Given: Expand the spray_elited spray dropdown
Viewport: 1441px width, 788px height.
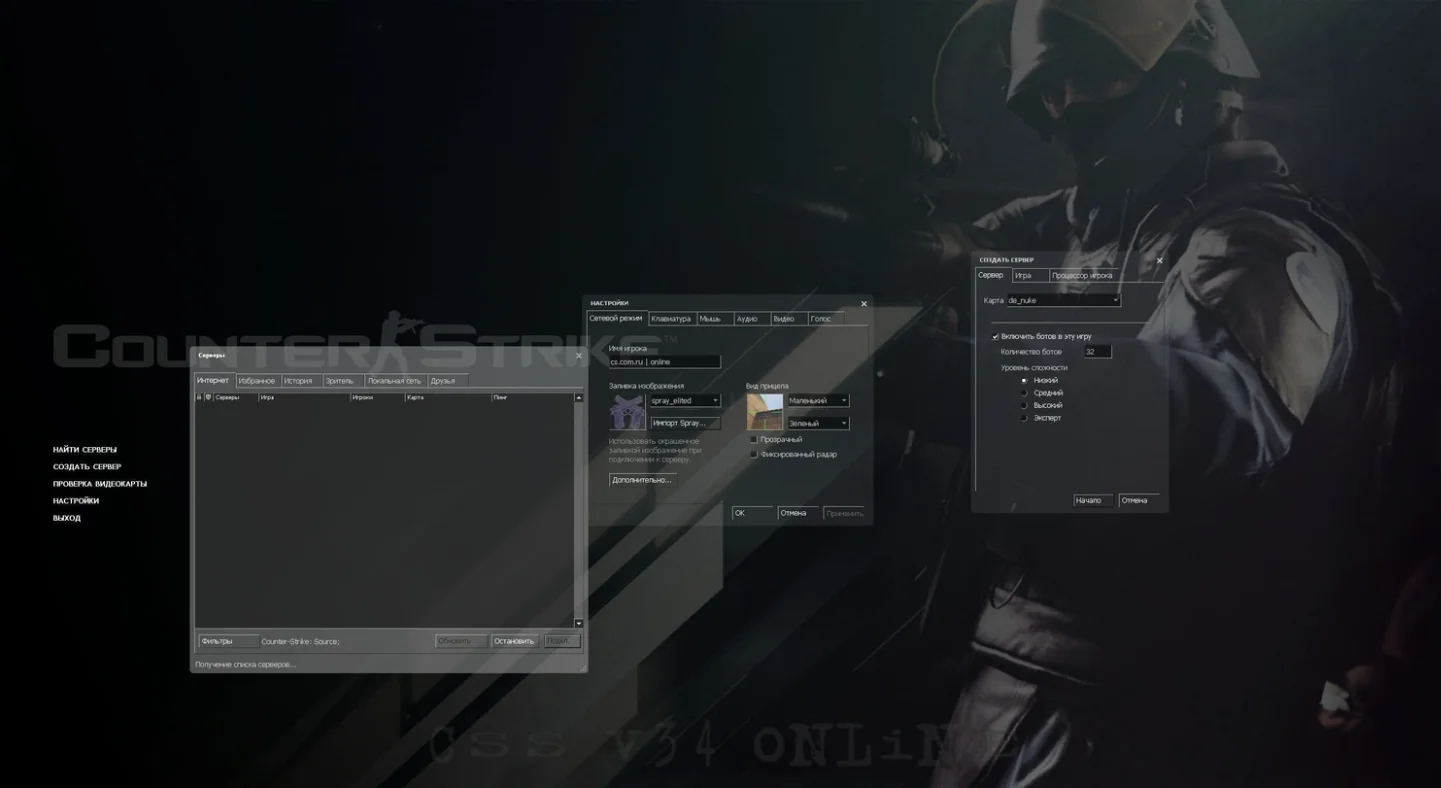Looking at the screenshot, I should (x=685, y=401).
